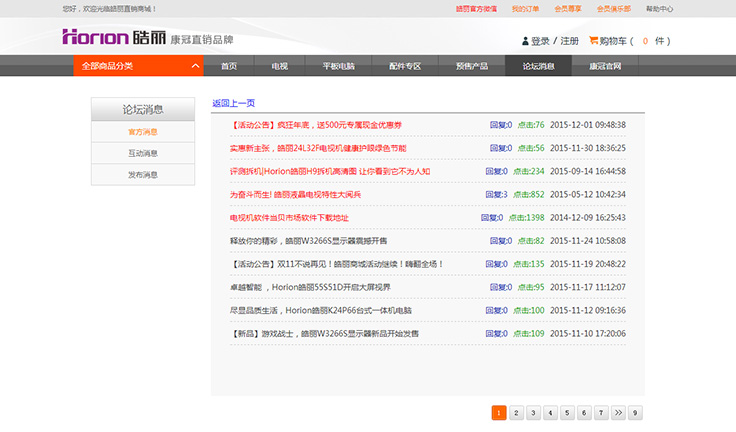The image size is (736, 432).
Task: Click the orange shopping cart icon
Action: 593,40
